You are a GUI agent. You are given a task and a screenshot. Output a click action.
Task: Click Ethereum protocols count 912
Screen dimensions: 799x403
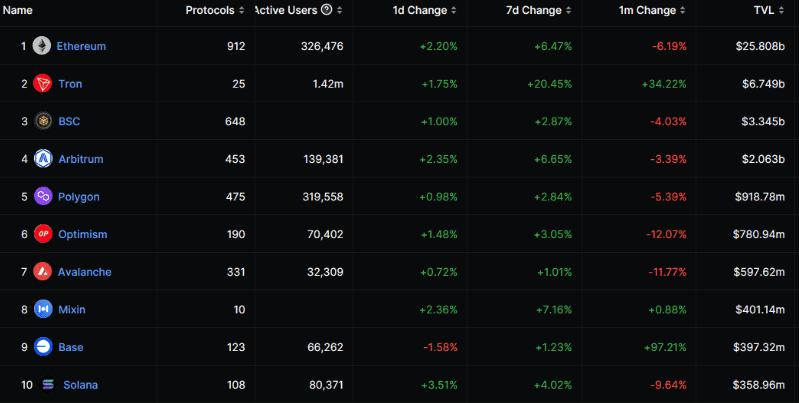pyautogui.click(x=236, y=46)
